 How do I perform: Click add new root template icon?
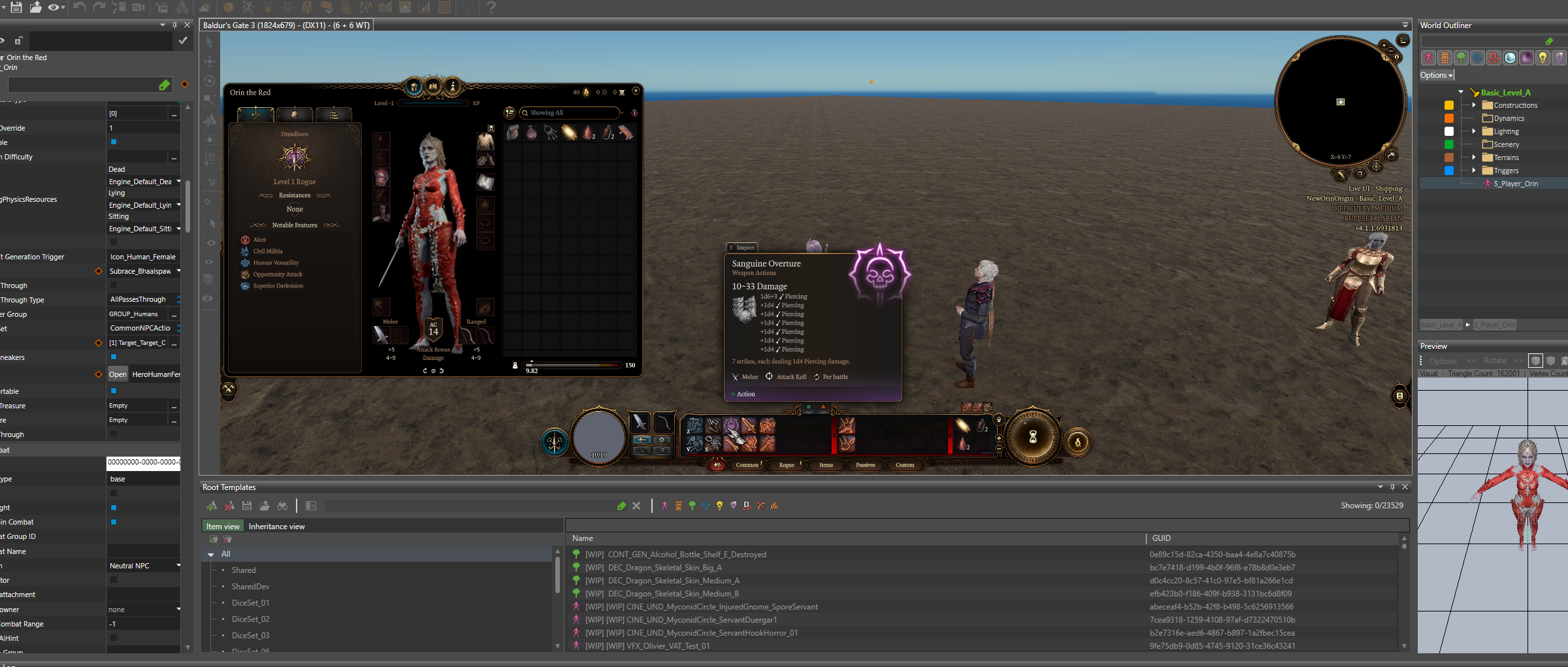(212, 506)
